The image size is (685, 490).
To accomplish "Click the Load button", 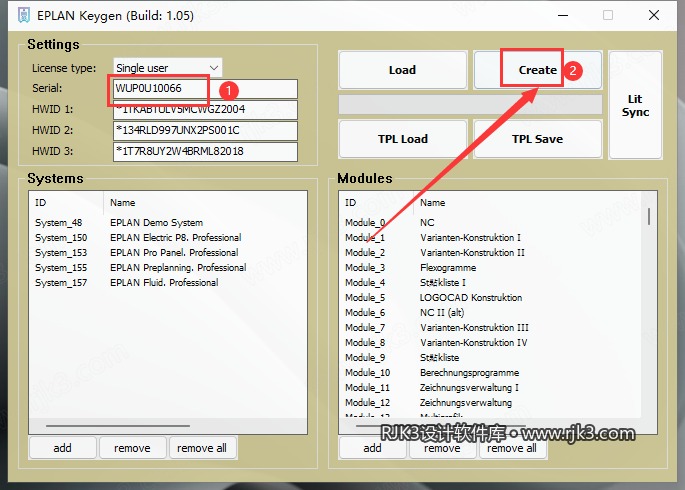I will pyautogui.click(x=402, y=70).
